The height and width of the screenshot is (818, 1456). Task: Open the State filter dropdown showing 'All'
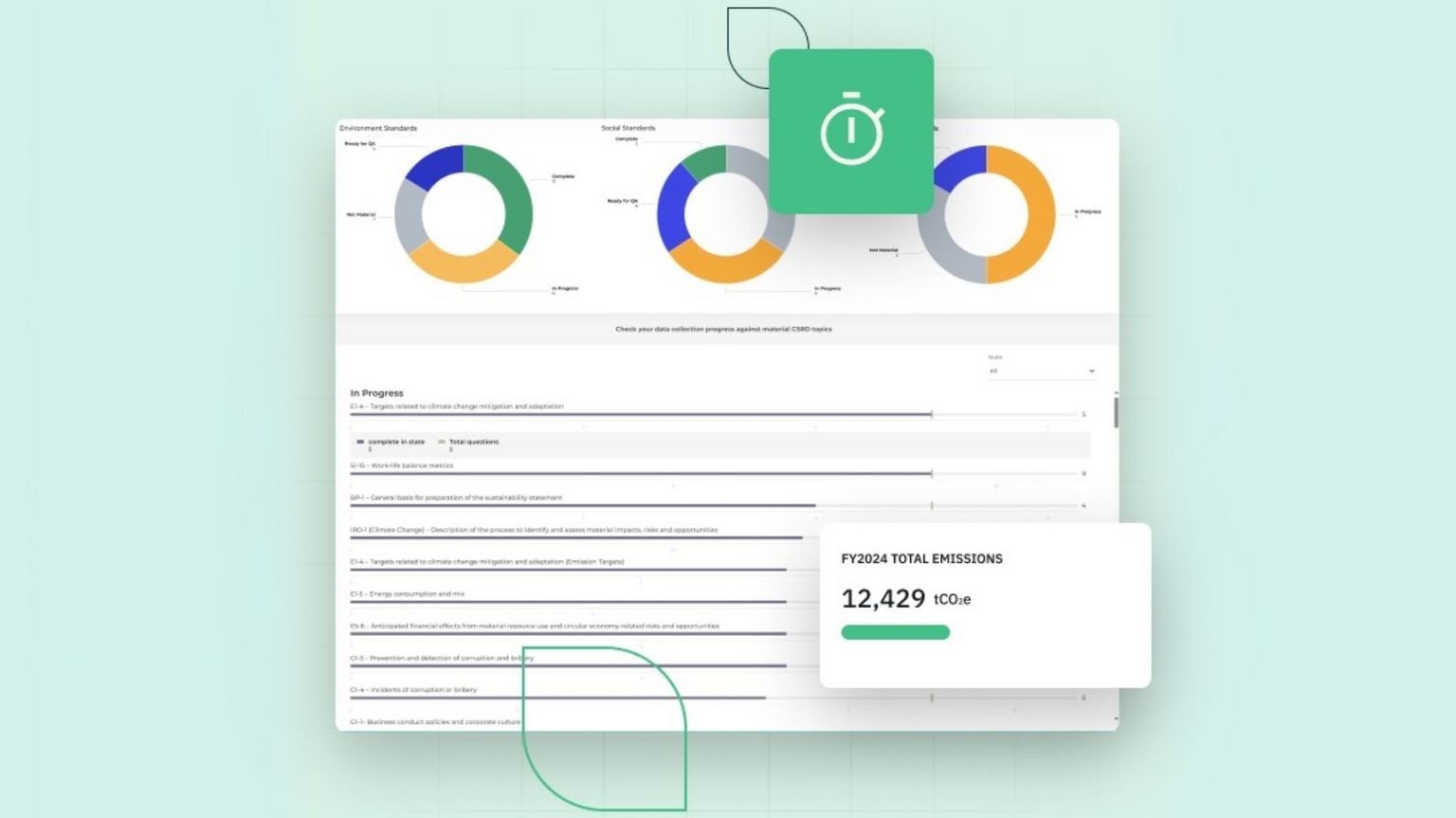click(x=1043, y=371)
